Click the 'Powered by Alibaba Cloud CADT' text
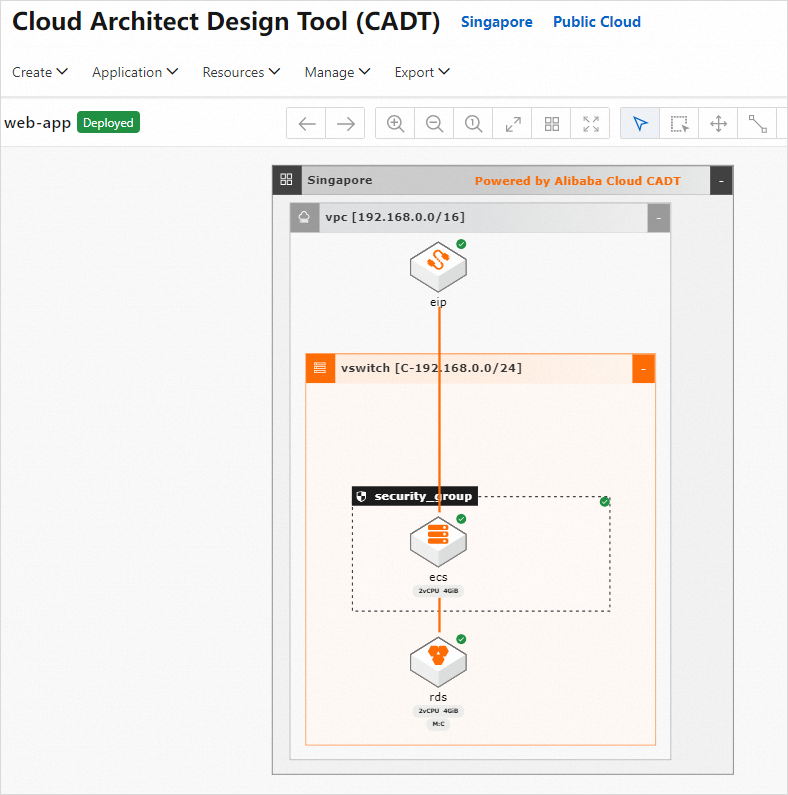 (x=578, y=181)
